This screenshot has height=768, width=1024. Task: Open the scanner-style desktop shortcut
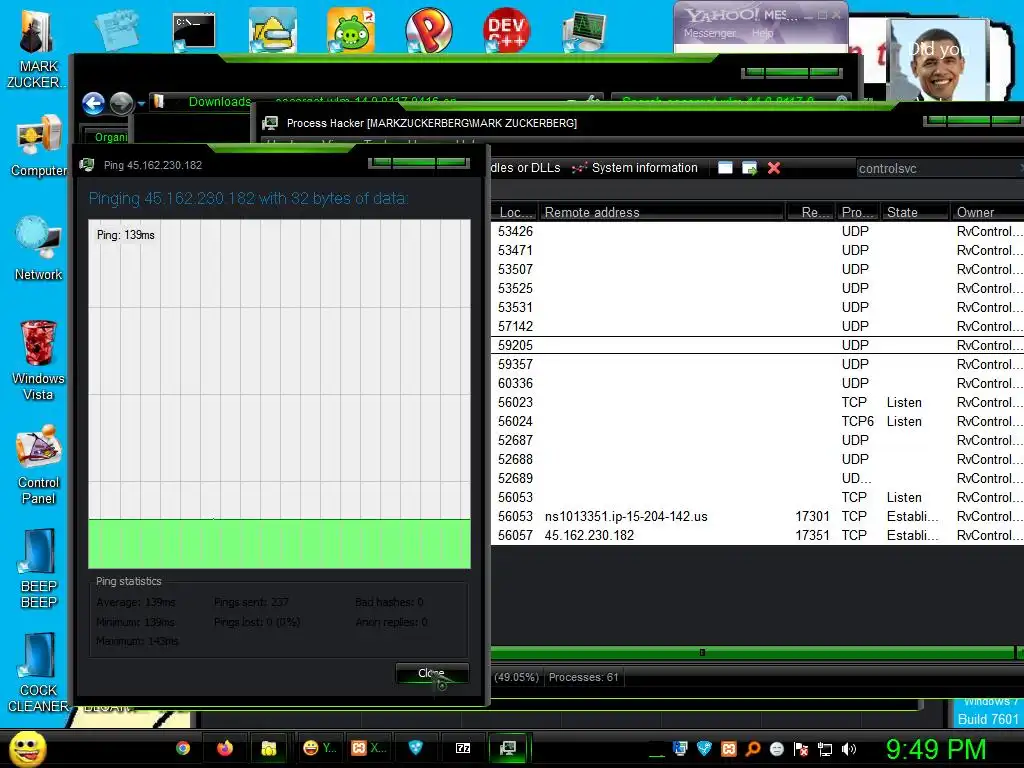click(273, 30)
